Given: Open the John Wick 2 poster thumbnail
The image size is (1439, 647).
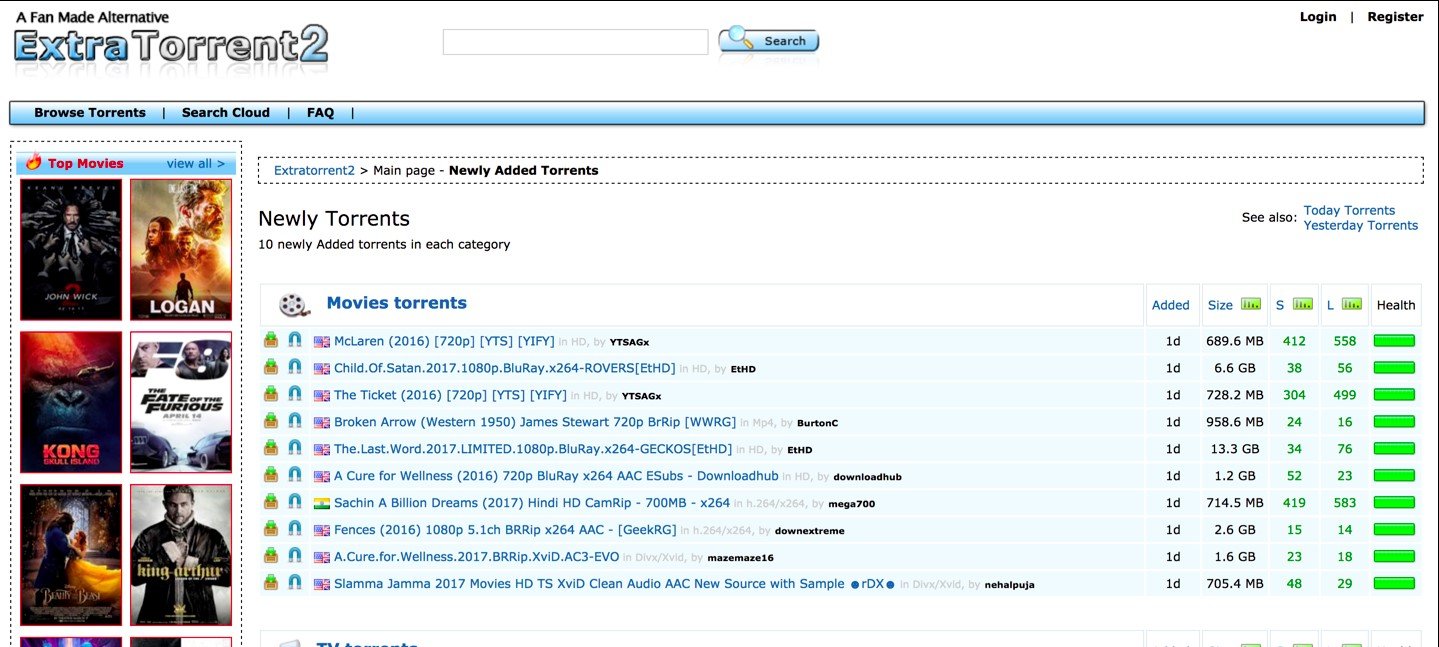Looking at the screenshot, I should coord(71,250).
